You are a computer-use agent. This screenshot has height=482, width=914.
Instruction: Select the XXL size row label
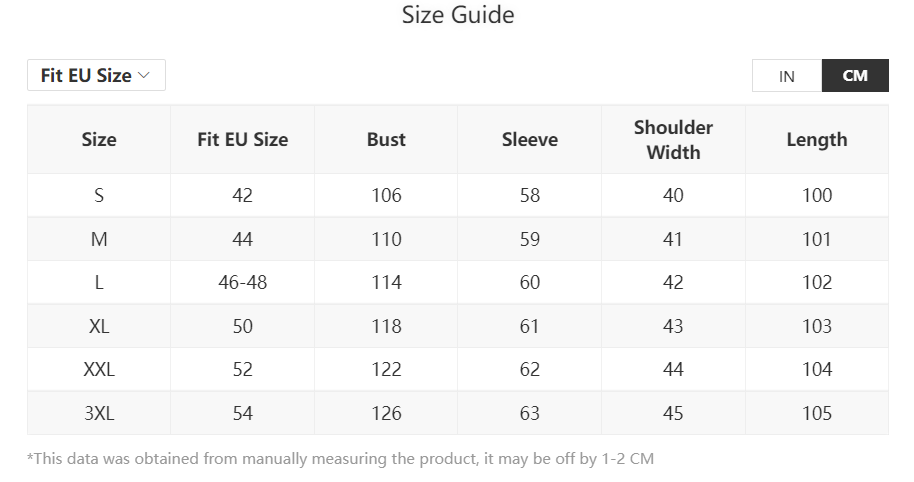point(99,370)
